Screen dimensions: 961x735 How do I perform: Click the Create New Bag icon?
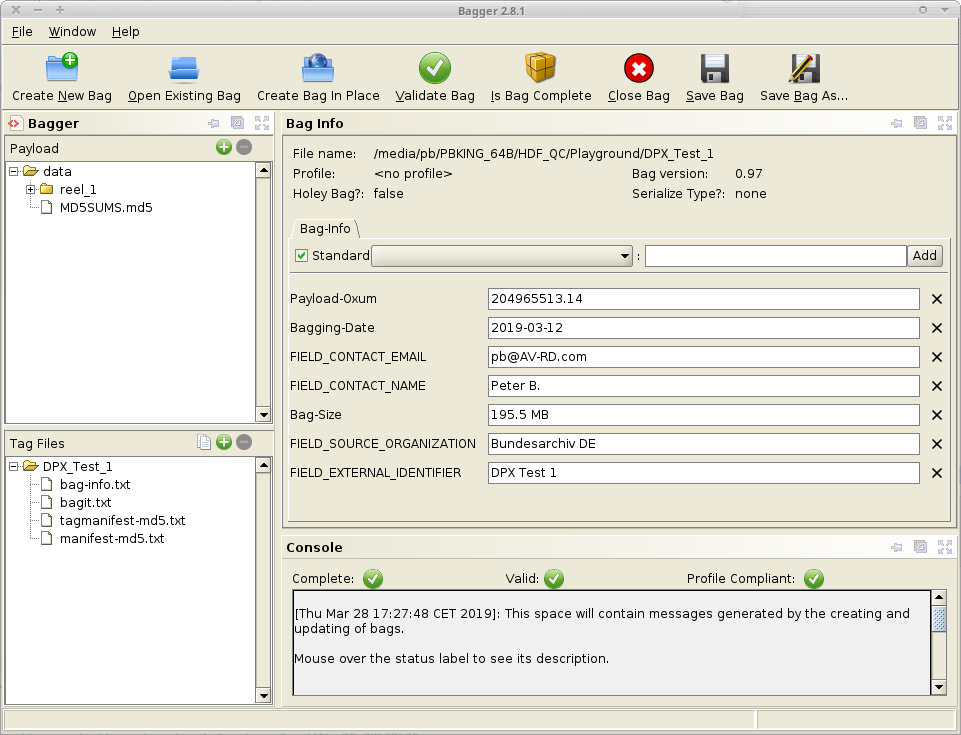point(62,69)
